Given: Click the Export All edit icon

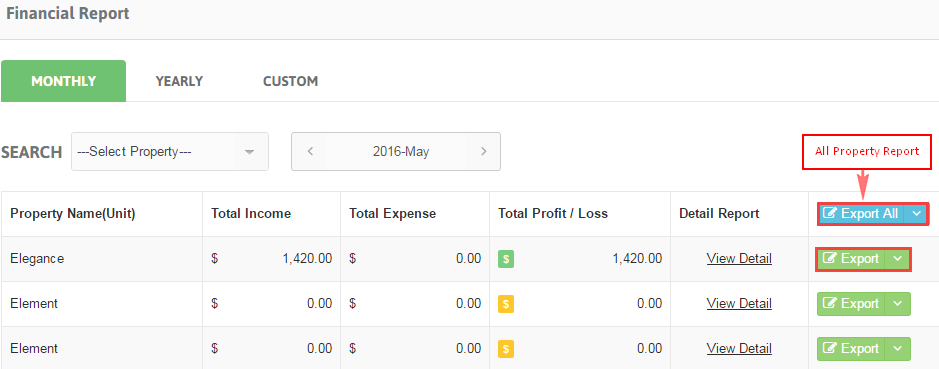Looking at the screenshot, I should [830, 213].
